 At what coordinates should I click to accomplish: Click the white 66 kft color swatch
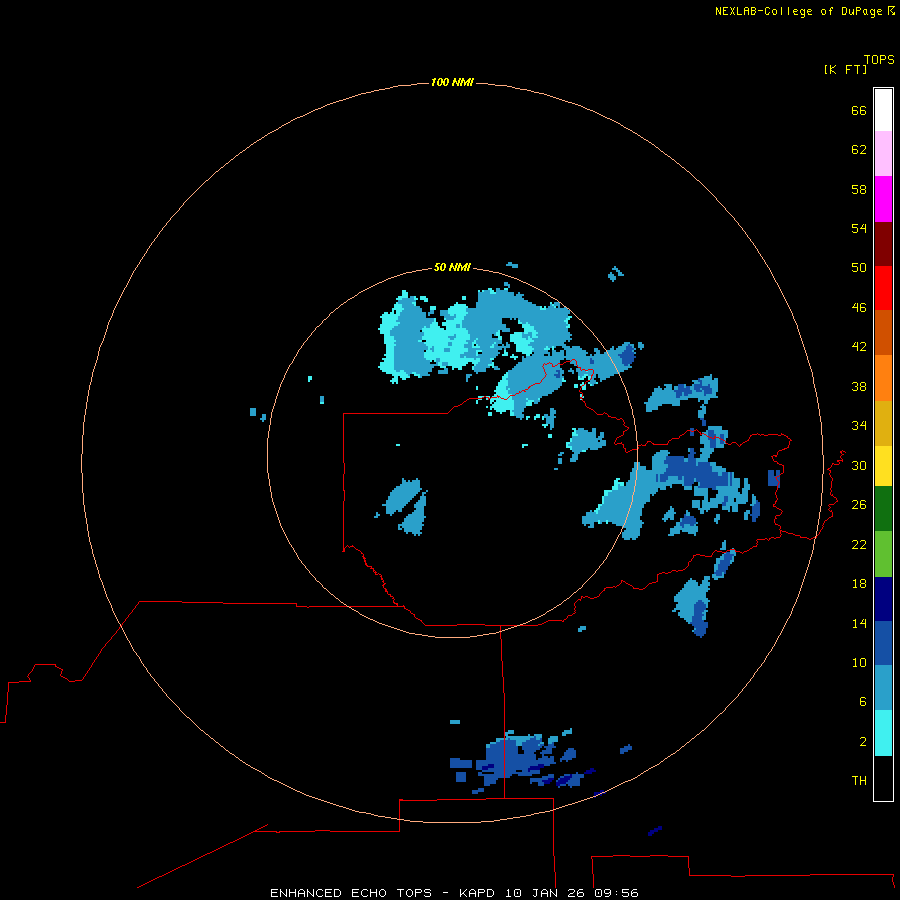pyautogui.click(x=883, y=110)
